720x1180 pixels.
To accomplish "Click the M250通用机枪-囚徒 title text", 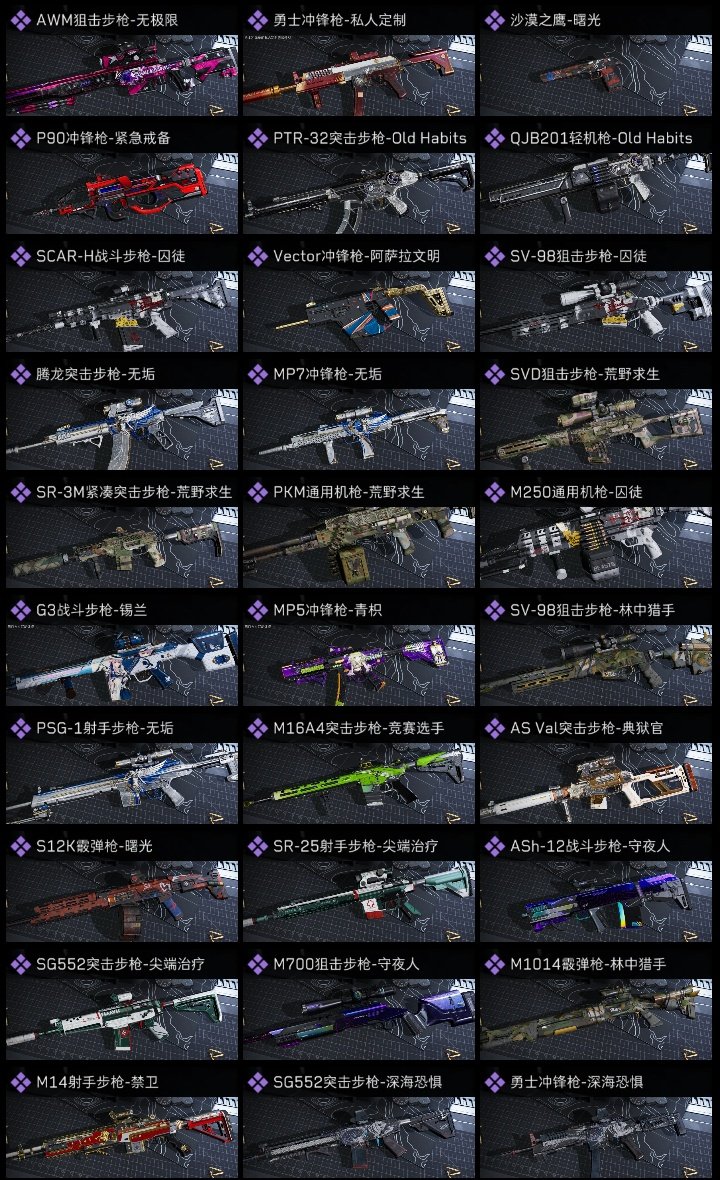I will pos(576,492).
